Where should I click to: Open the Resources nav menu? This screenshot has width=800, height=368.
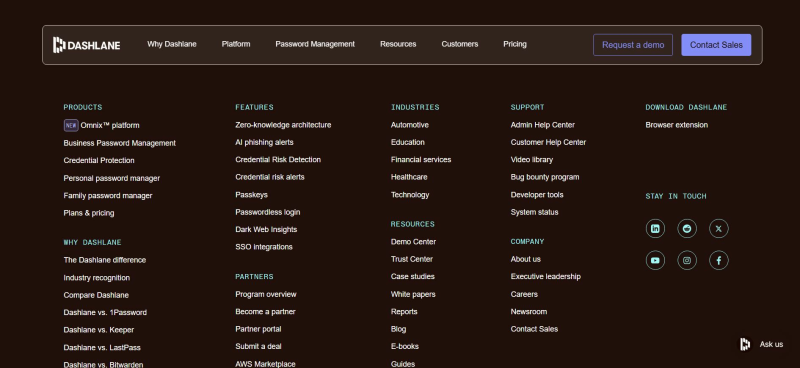(398, 44)
